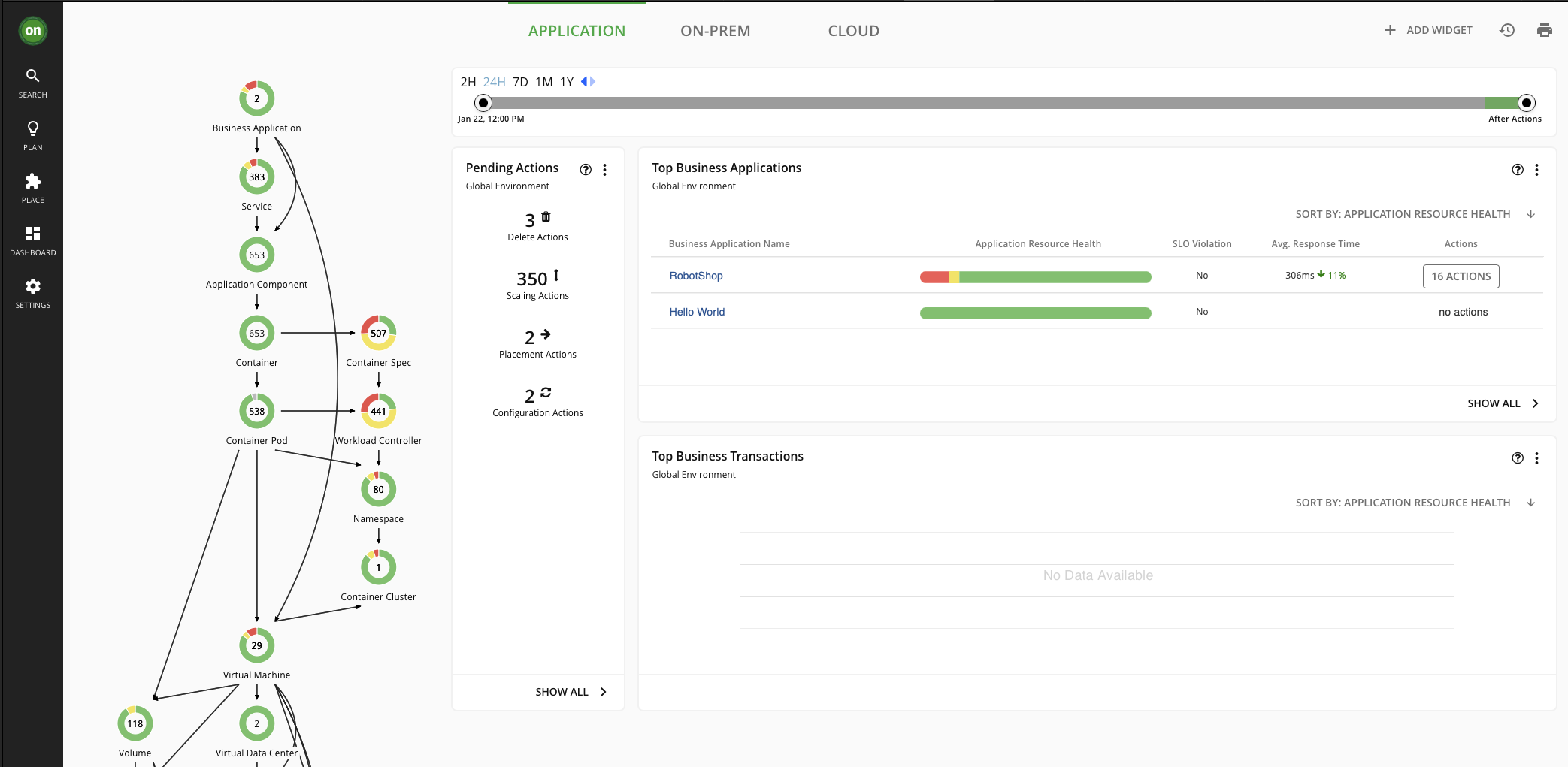The height and width of the screenshot is (767, 1568).
Task: Click the After Actions timeline handle
Action: [1526, 103]
